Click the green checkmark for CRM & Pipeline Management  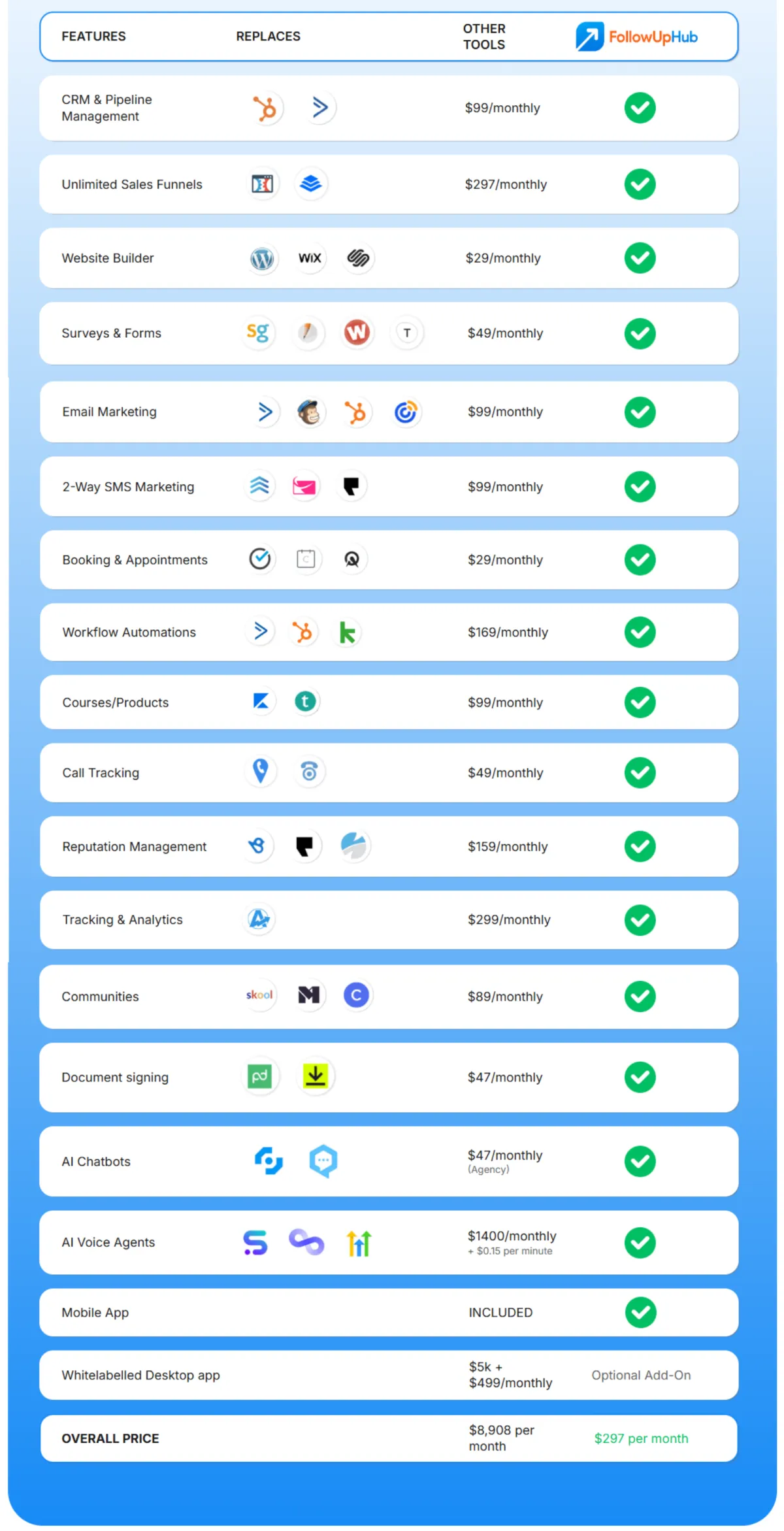tap(640, 108)
